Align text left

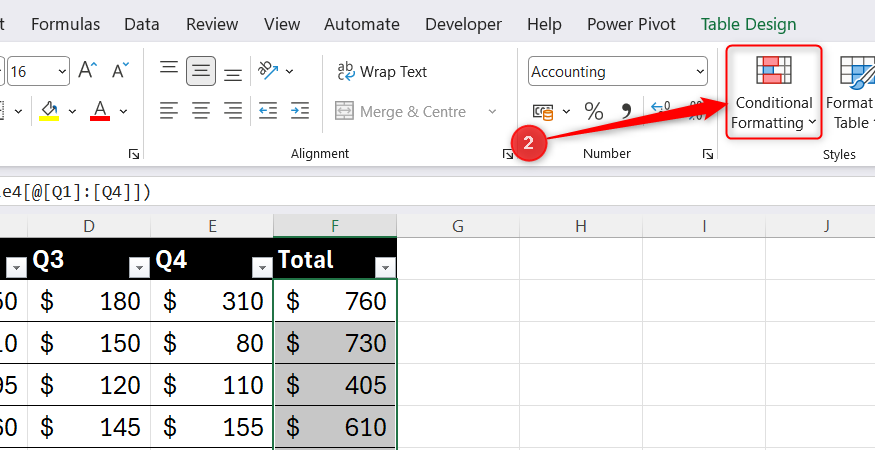coord(169,111)
